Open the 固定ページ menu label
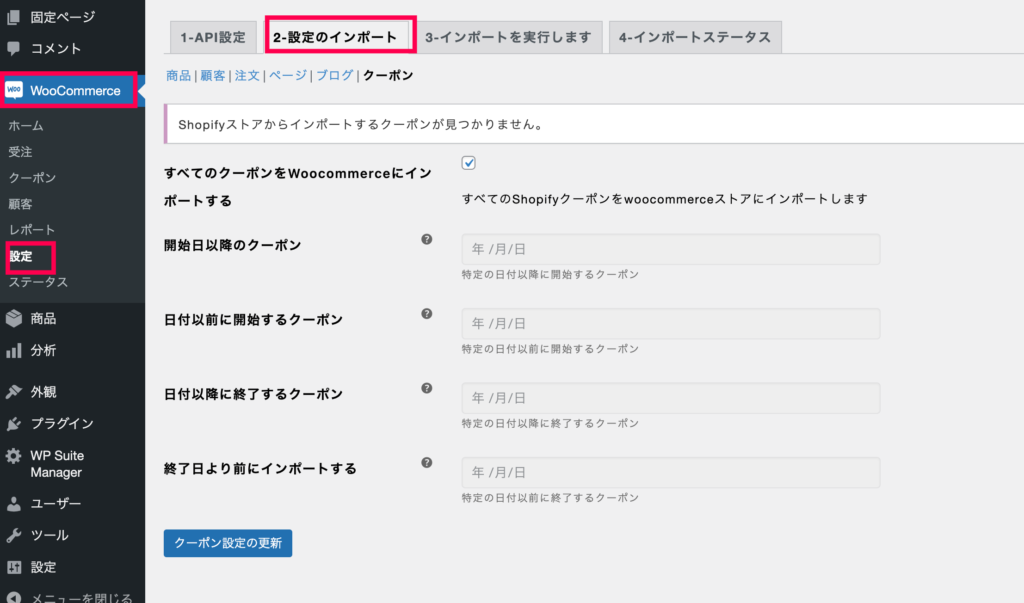Screen dimensions: 1024x603 point(63,17)
